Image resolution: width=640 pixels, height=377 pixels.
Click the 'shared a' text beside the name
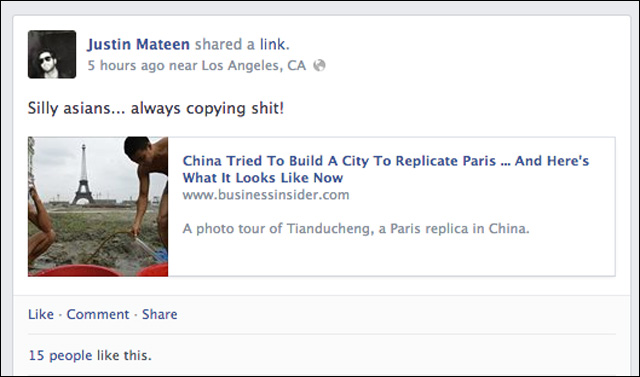[225, 44]
